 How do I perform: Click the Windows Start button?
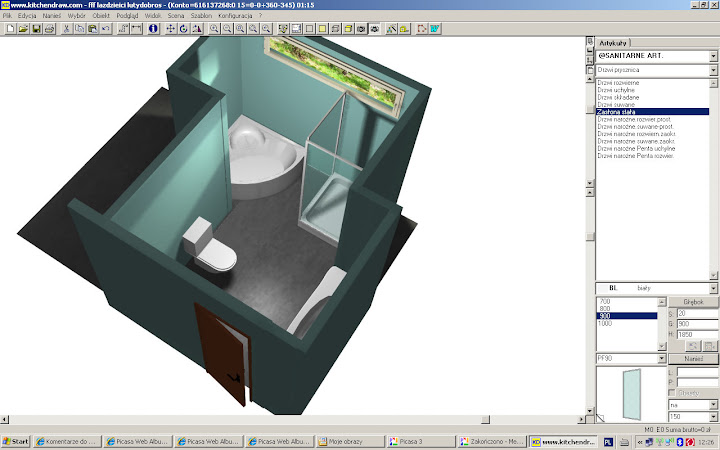pyautogui.click(x=16, y=440)
